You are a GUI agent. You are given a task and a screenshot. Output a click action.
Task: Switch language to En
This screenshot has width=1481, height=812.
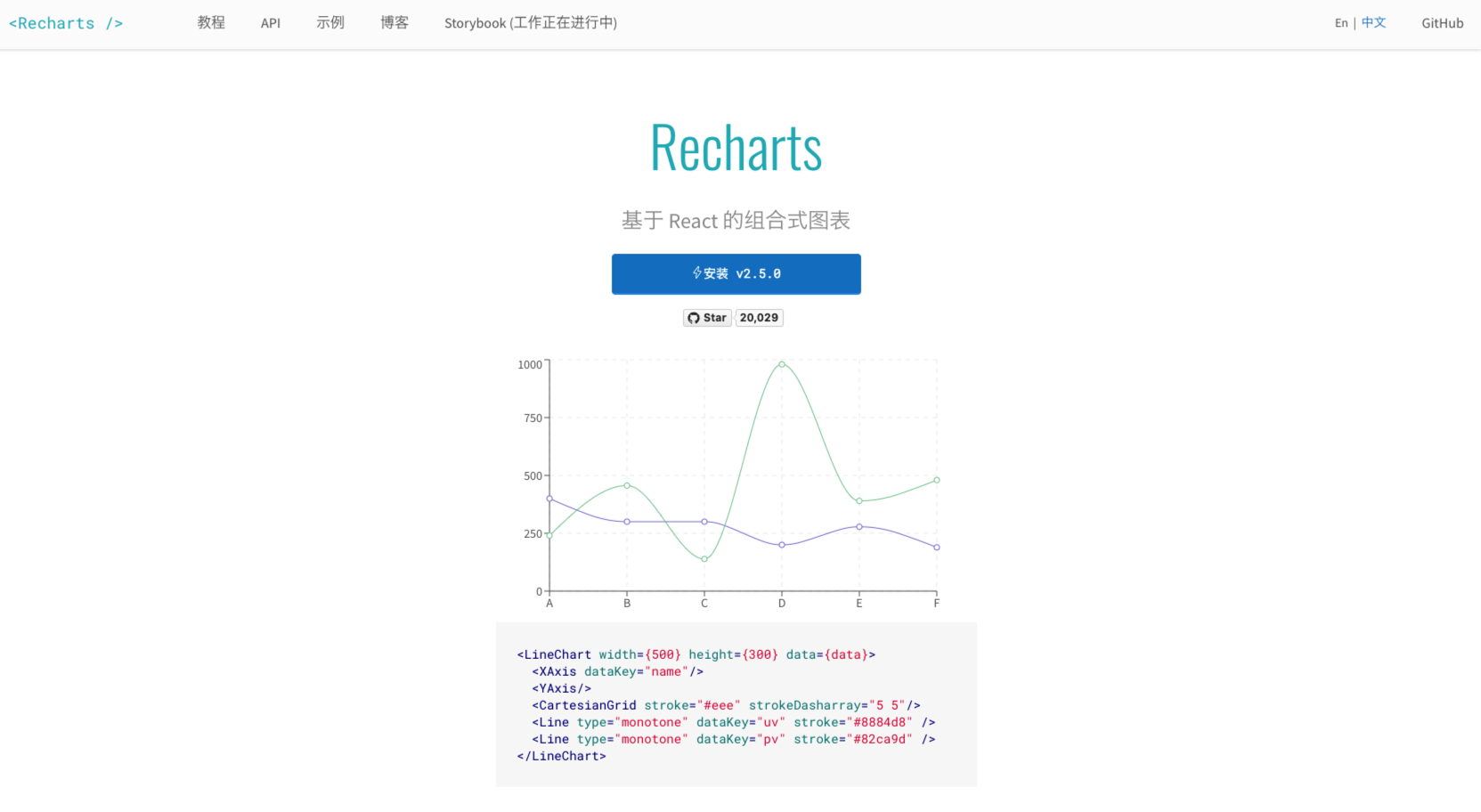tap(1341, 23)
